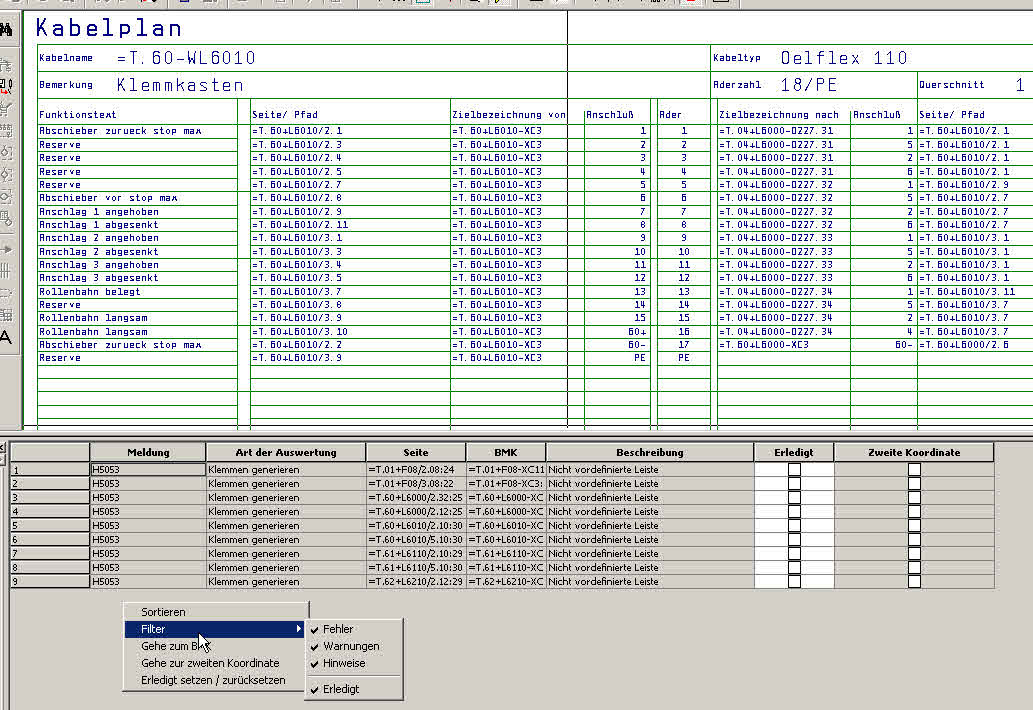Toggle the Hinweise filter option
The height and width of the screenshot is (710, 1033).
pos(354,663)
